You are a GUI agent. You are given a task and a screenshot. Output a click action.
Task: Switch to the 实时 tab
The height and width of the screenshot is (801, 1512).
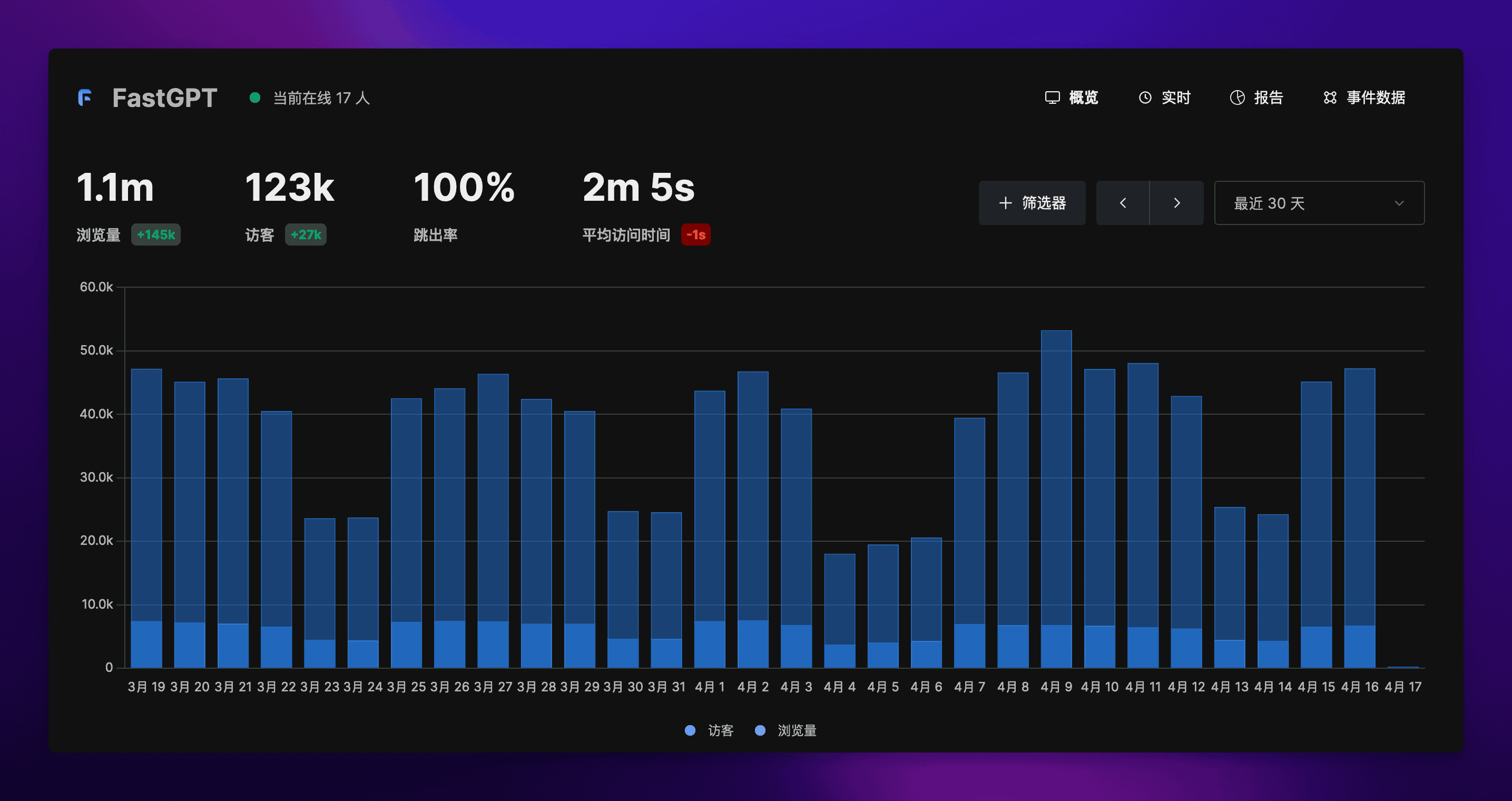[x=1176, y=97]
